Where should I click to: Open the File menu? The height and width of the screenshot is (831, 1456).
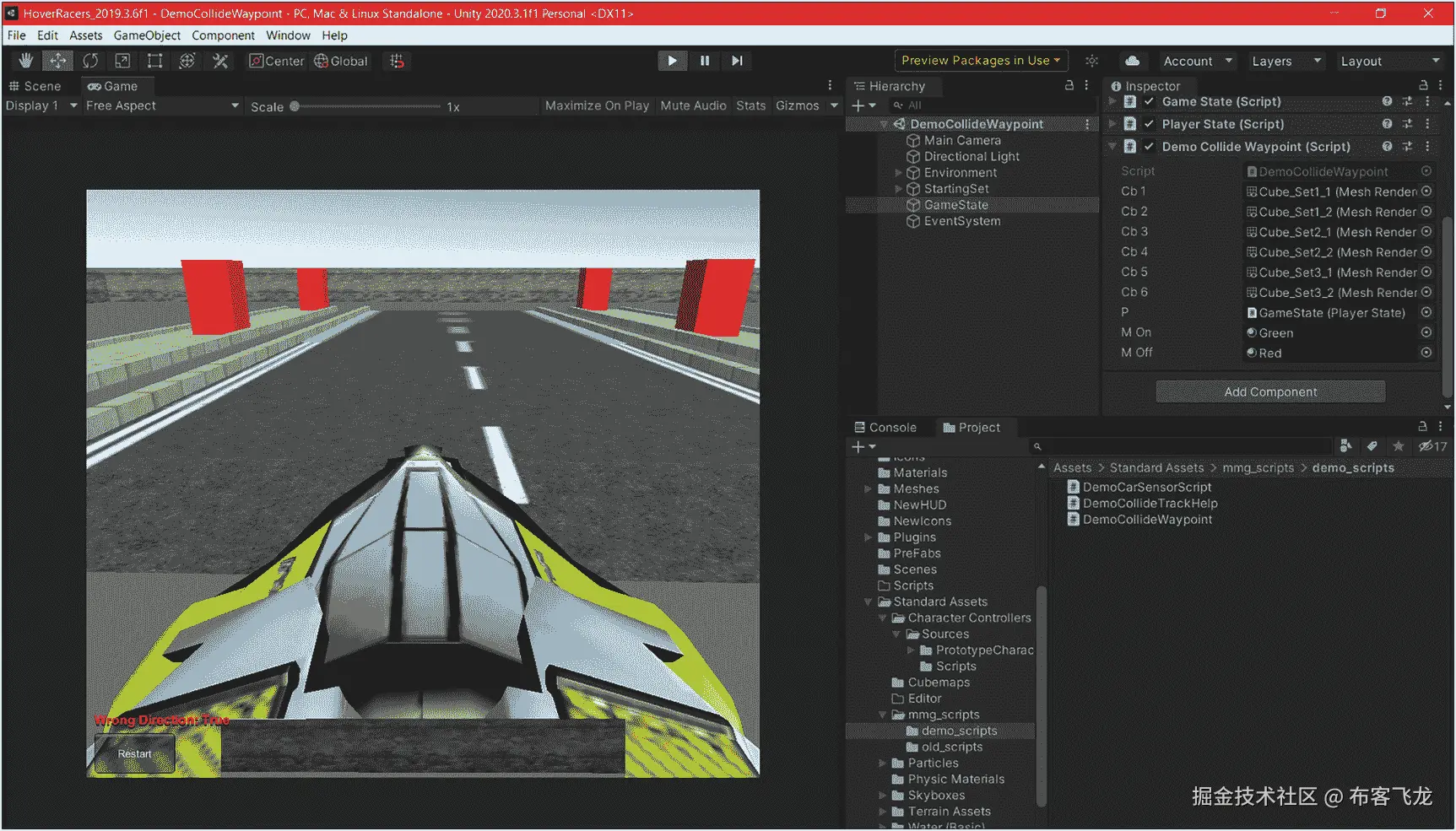17,35
